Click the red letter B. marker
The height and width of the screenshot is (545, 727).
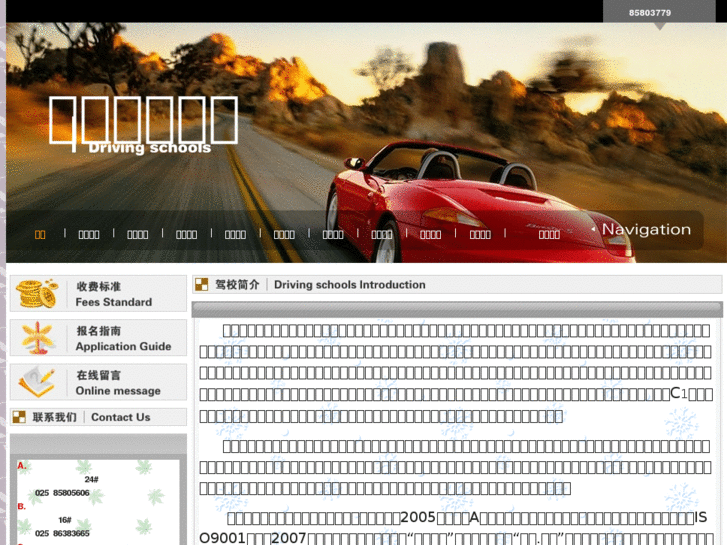click(x=22, y=507)
